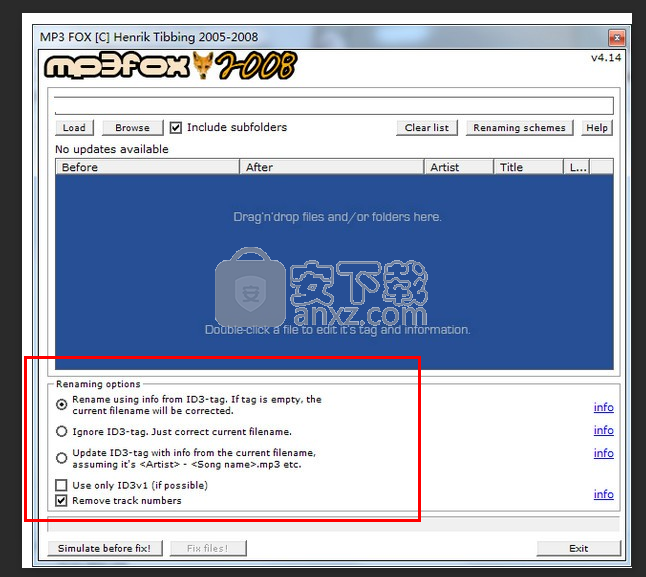Click the Fix files! button
The image size is (646, 577).
tap(208, 549)
